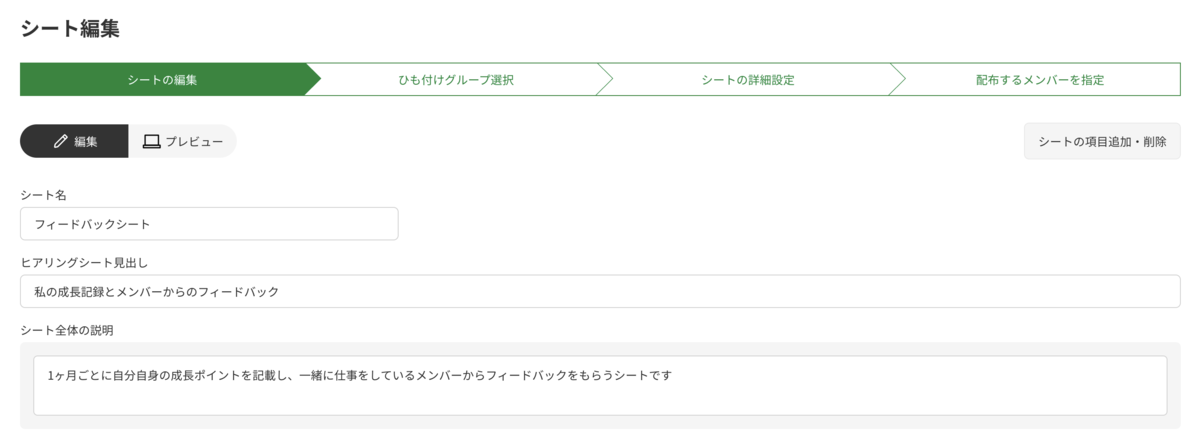Go to the ひも付けグループ選択 step
The height and width of the screenshot is (444, 1200).
click(456, 80)
